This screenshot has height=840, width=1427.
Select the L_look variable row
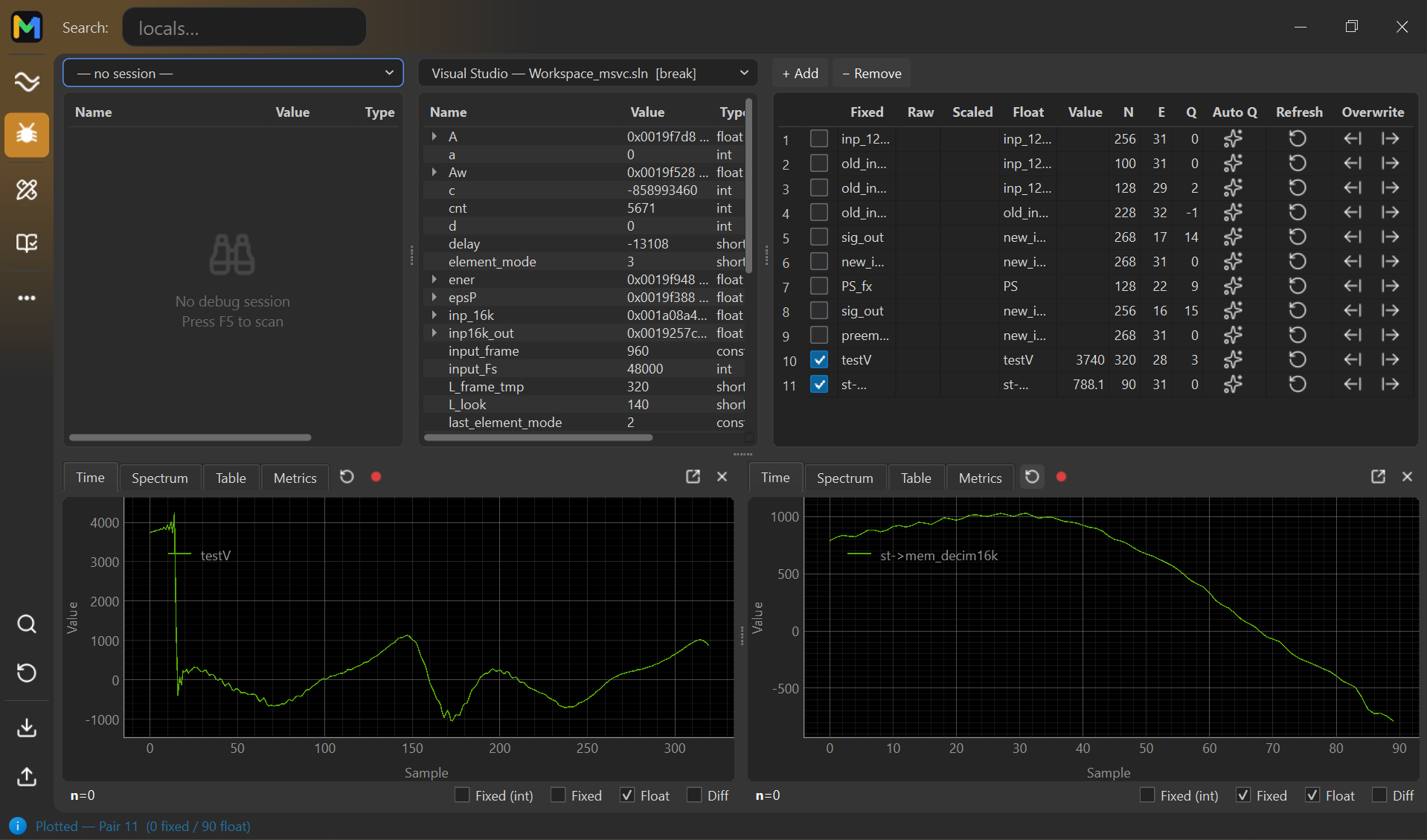tap(584, 404)
